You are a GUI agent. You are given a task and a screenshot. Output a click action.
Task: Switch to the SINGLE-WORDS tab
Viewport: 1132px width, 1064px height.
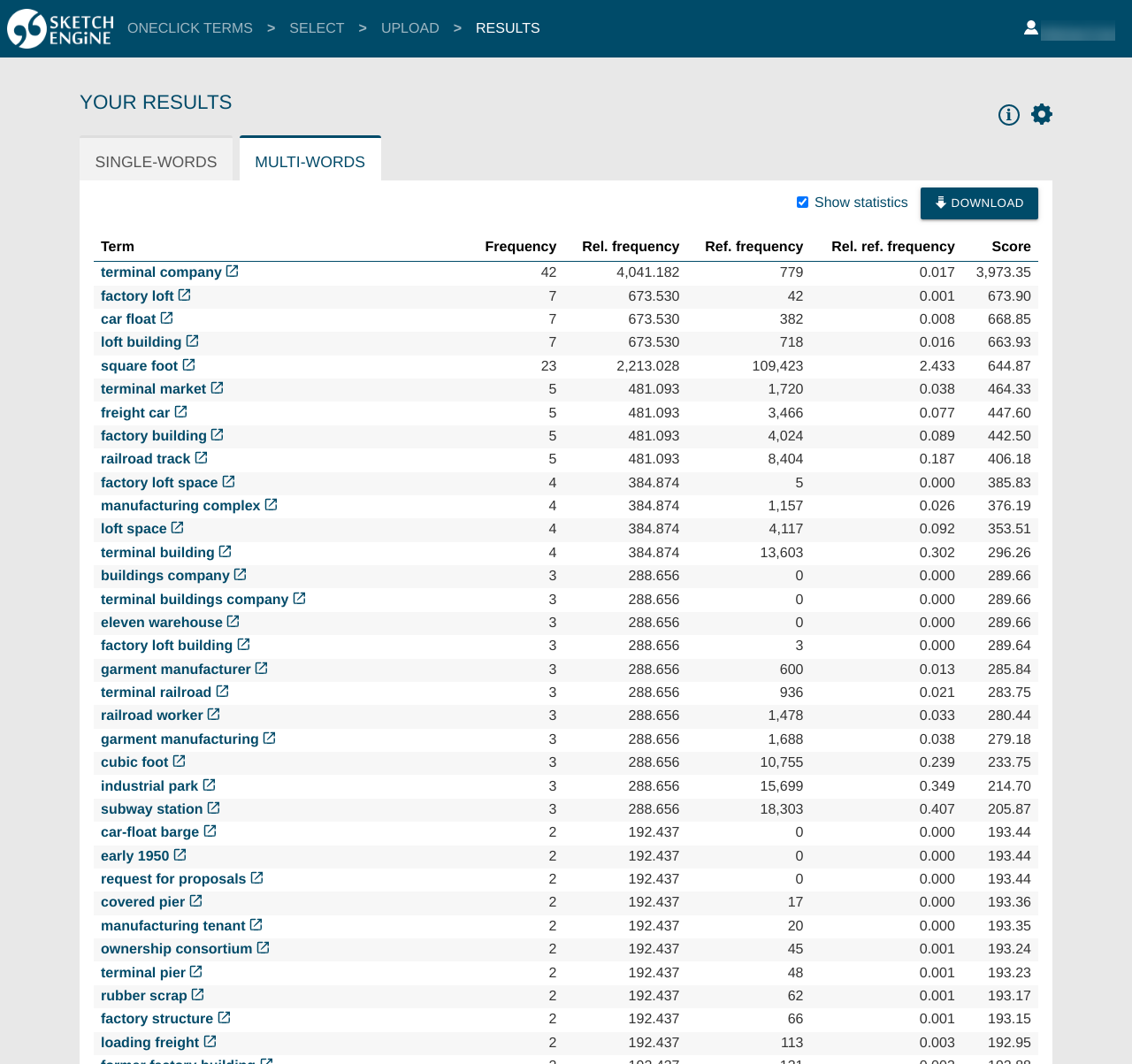tap(157, 160)
